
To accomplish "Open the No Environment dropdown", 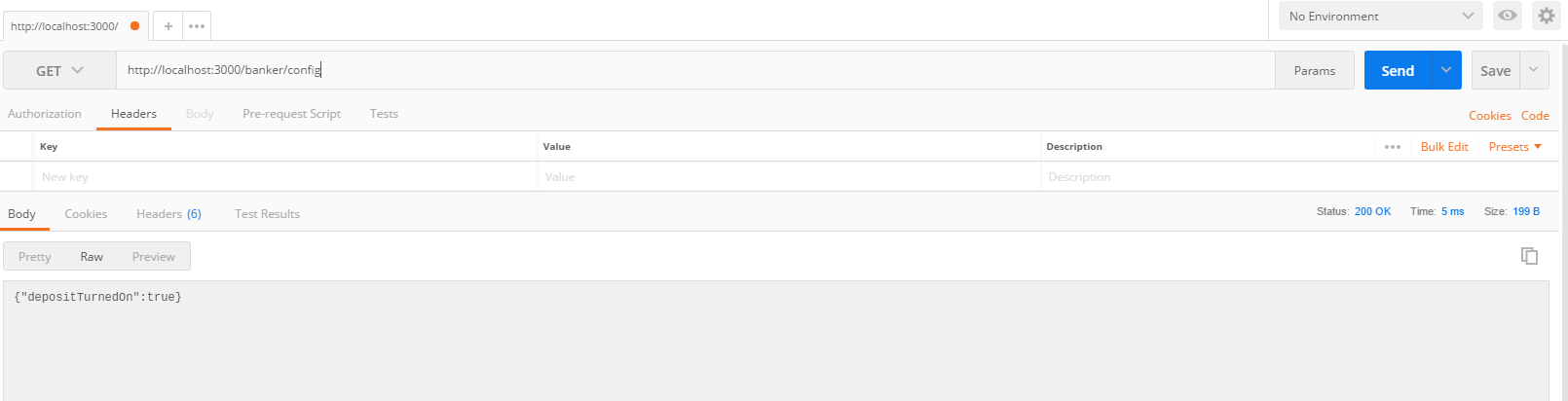I will tap(1380, 16).
